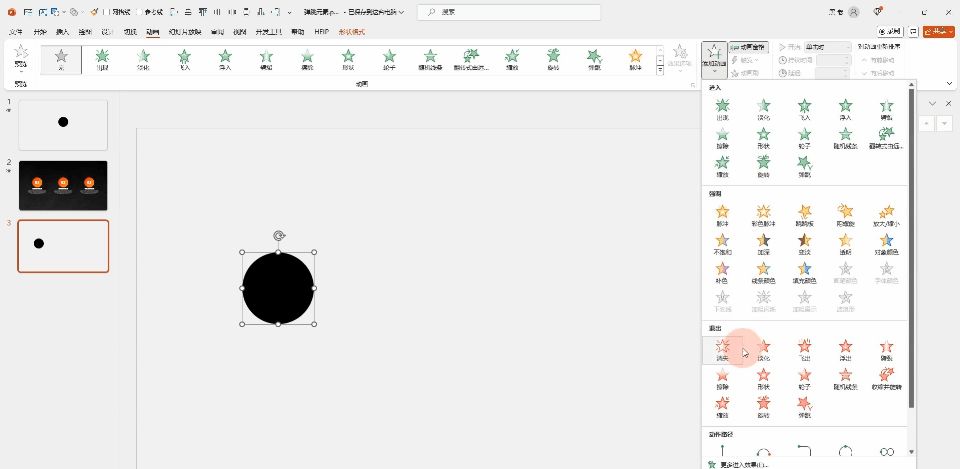The image size is (960, 469).
Task: Choose 对象颜色 (Object Color) emphasis effect
Action: click(x=887, y=244)
